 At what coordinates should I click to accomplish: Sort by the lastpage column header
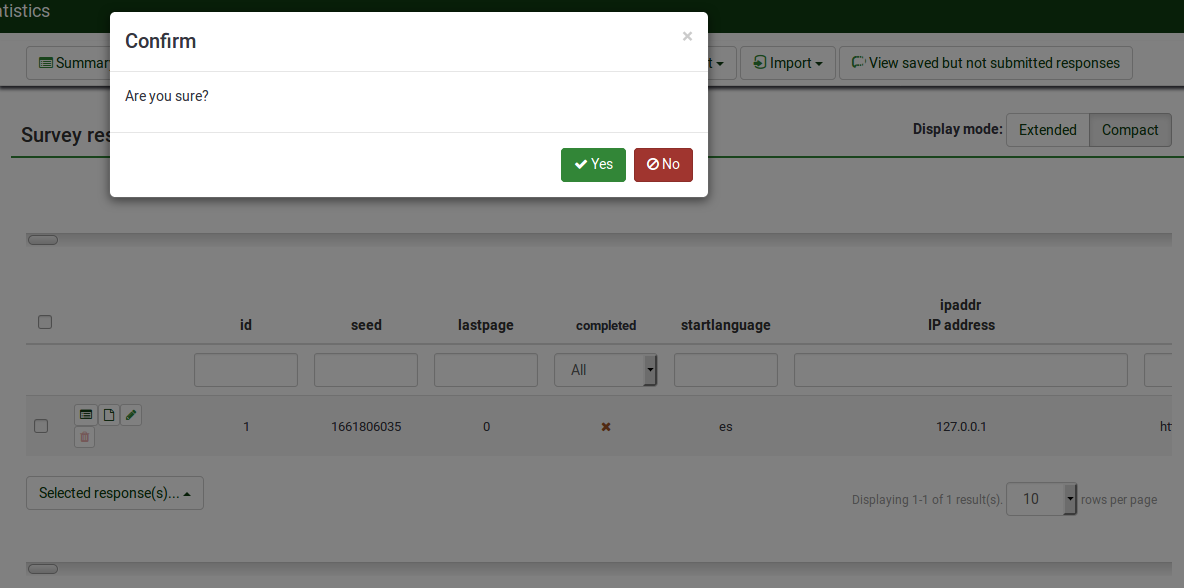486,325
